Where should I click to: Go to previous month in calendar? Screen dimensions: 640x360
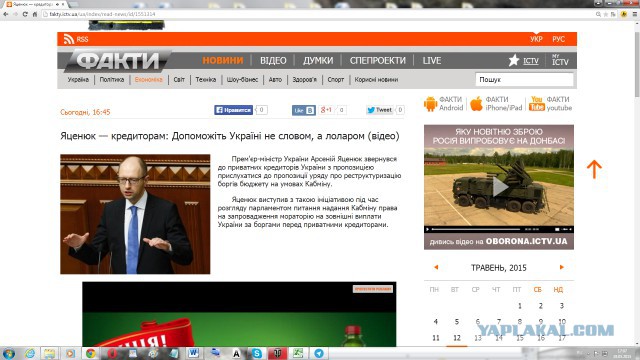(x=436, y=267)
